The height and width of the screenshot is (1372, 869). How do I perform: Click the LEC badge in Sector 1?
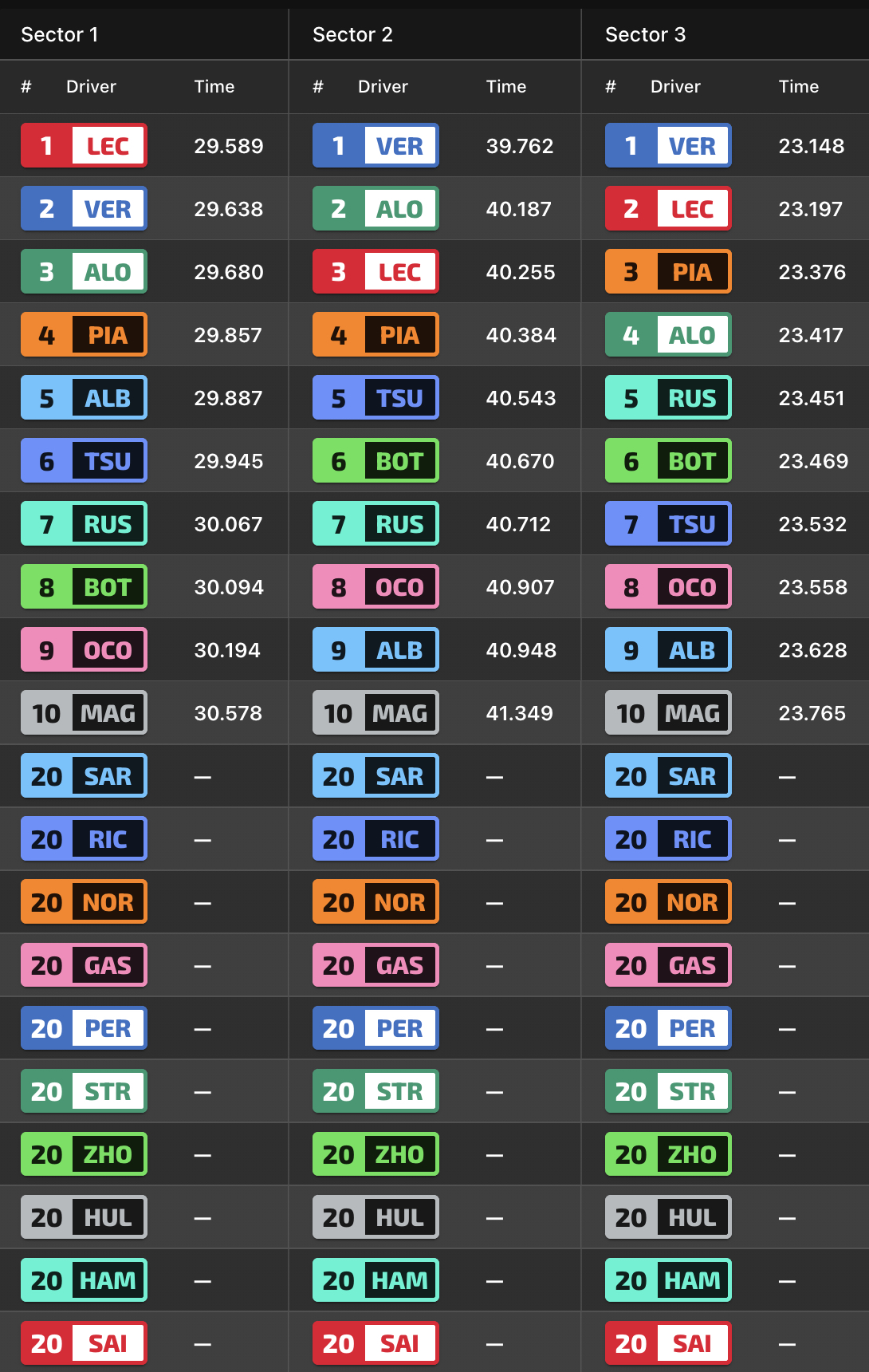coord(84,145)
